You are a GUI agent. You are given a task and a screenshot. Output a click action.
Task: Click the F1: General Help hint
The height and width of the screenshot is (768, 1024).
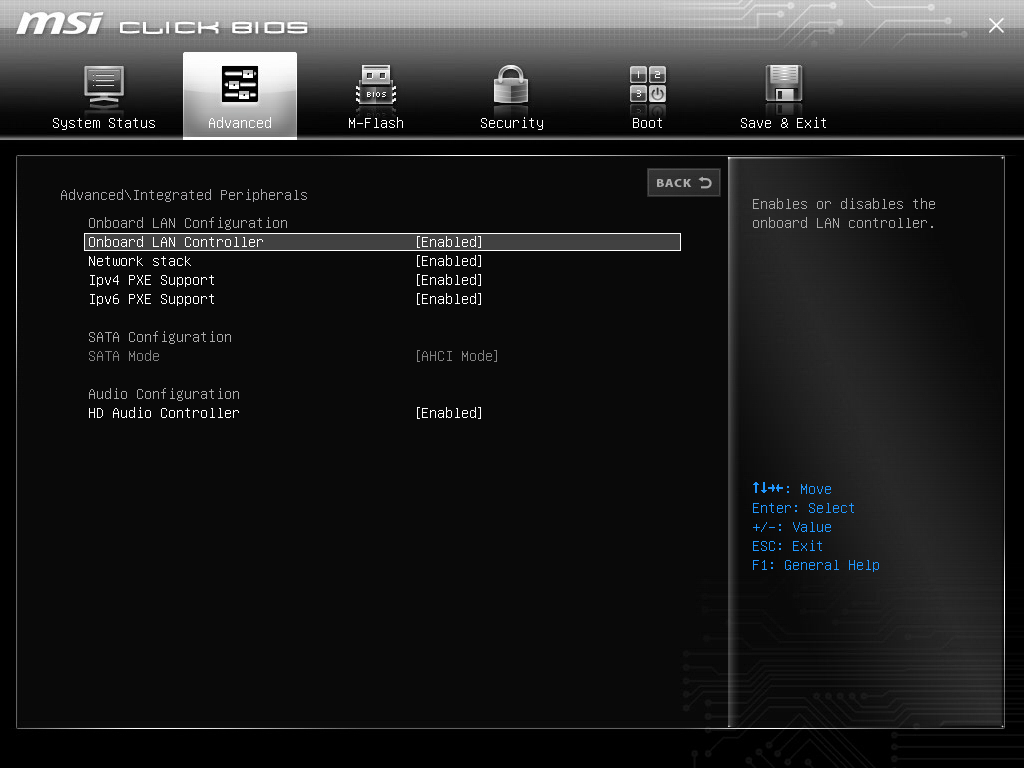pyautogui.click(x=816, y=565)
